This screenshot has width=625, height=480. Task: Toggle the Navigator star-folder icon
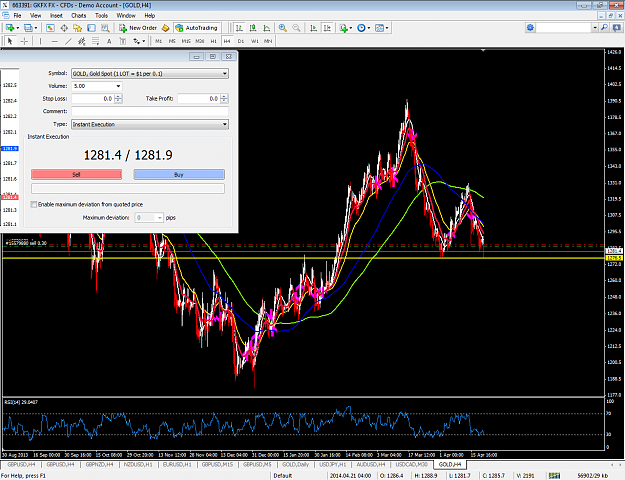[x=77, y=28]
